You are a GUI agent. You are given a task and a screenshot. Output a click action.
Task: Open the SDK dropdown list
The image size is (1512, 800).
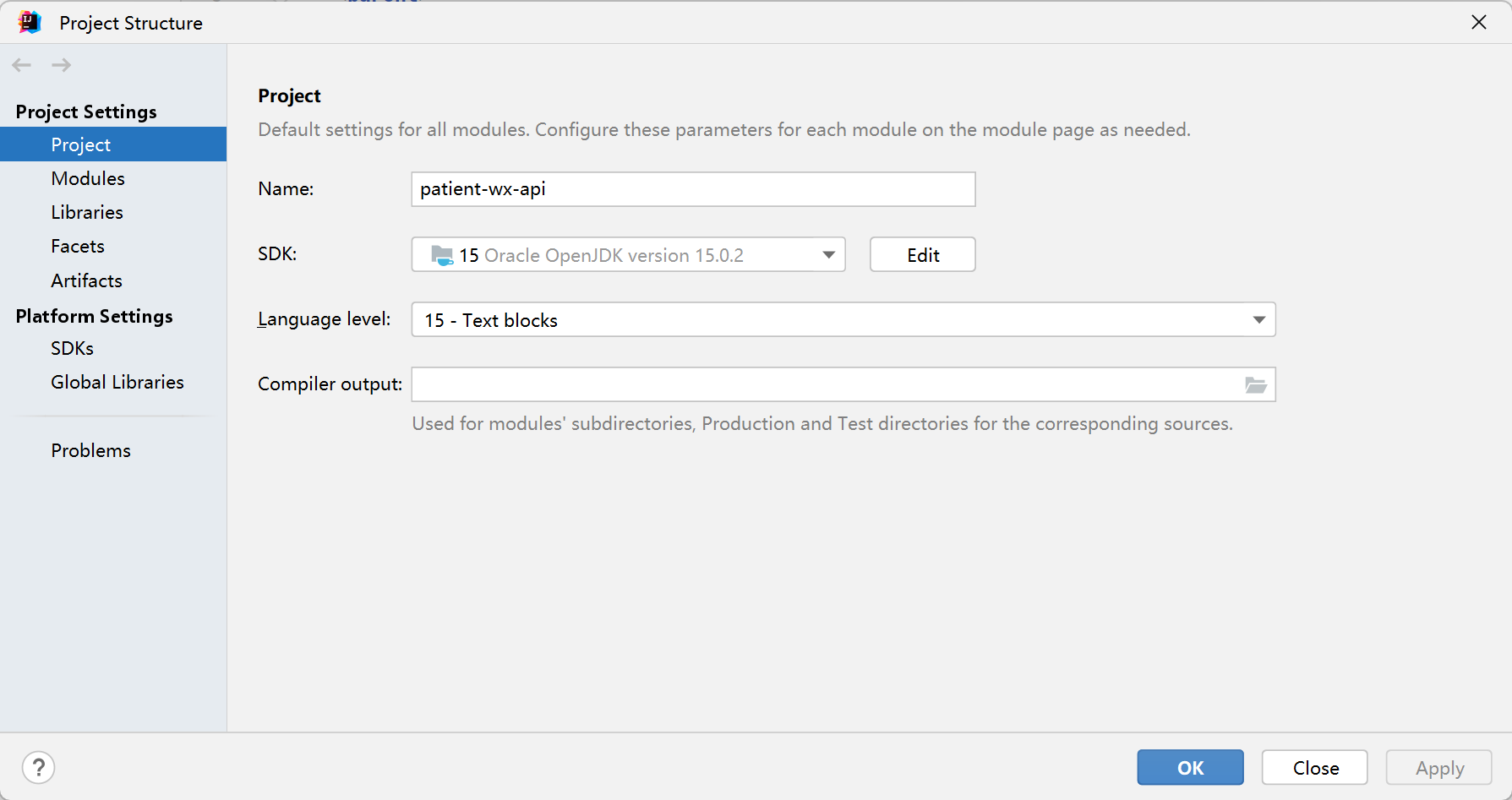point(628,254)
